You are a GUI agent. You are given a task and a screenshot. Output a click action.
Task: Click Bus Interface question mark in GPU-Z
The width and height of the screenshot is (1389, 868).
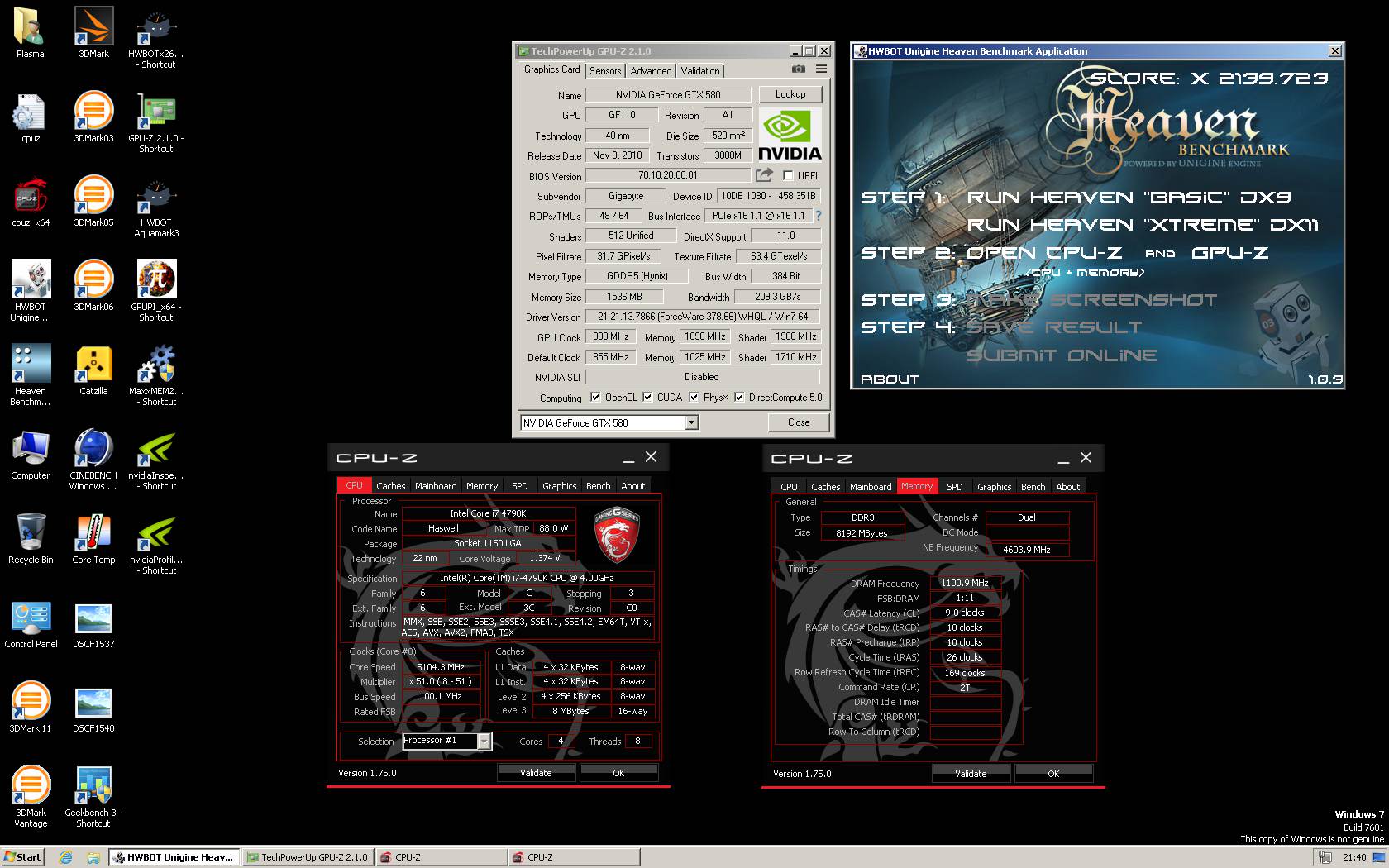tap(819, 216)
